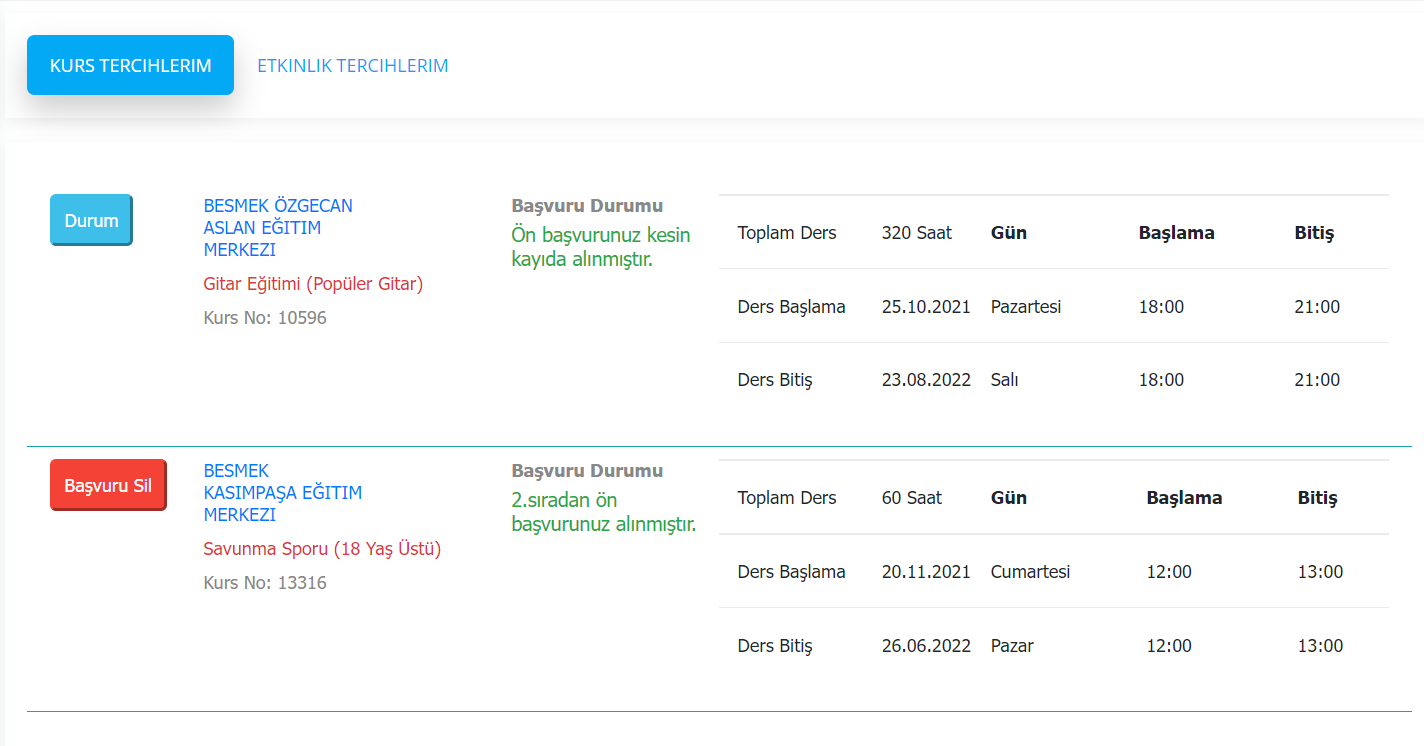Switch to the ETKINLIK TERCIHLERIM tab
1424x746 pixels.
pyautogui.click(x=352, y=66)
